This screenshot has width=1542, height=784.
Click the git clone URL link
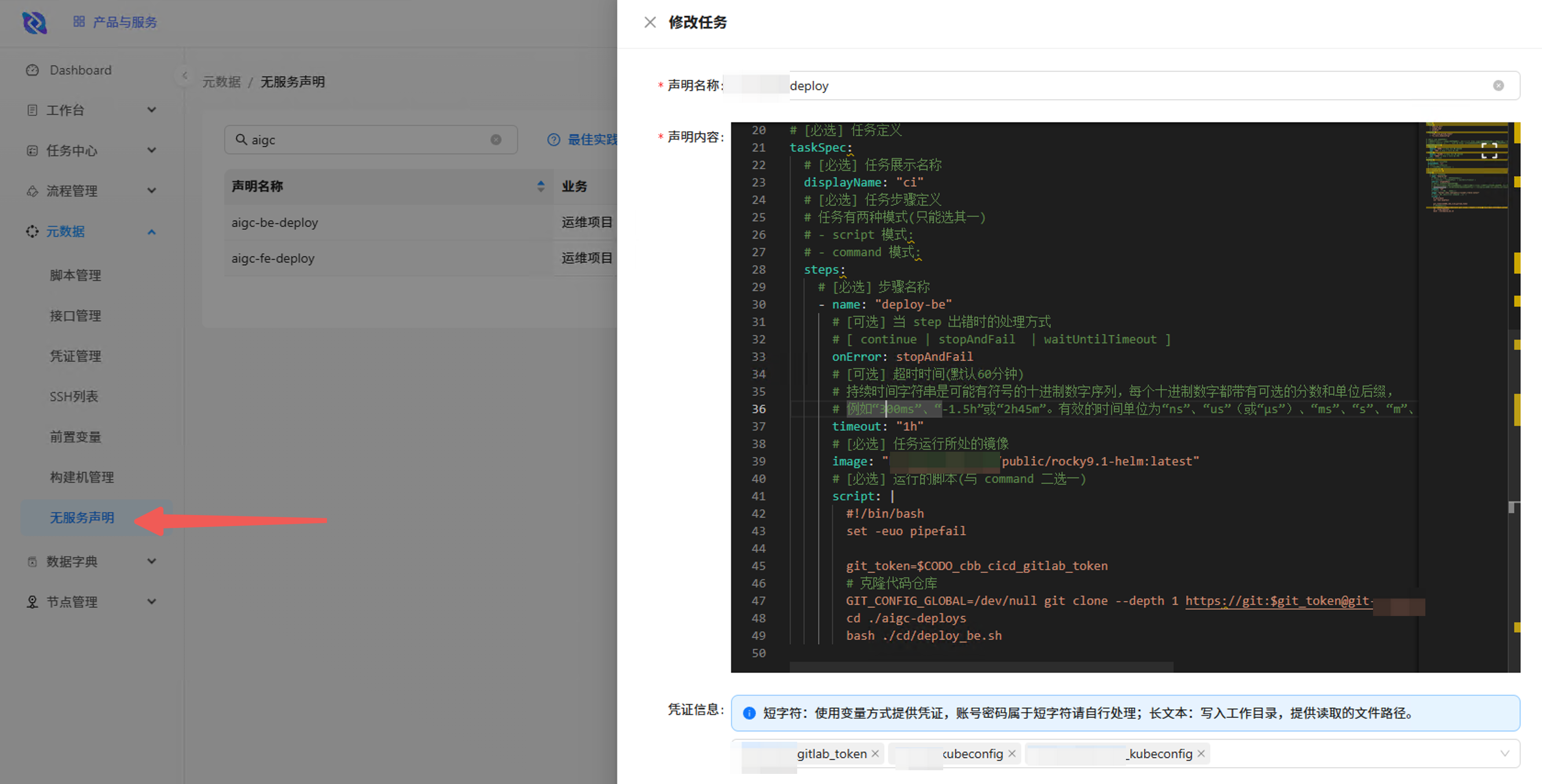click(x=1278, y=600)
